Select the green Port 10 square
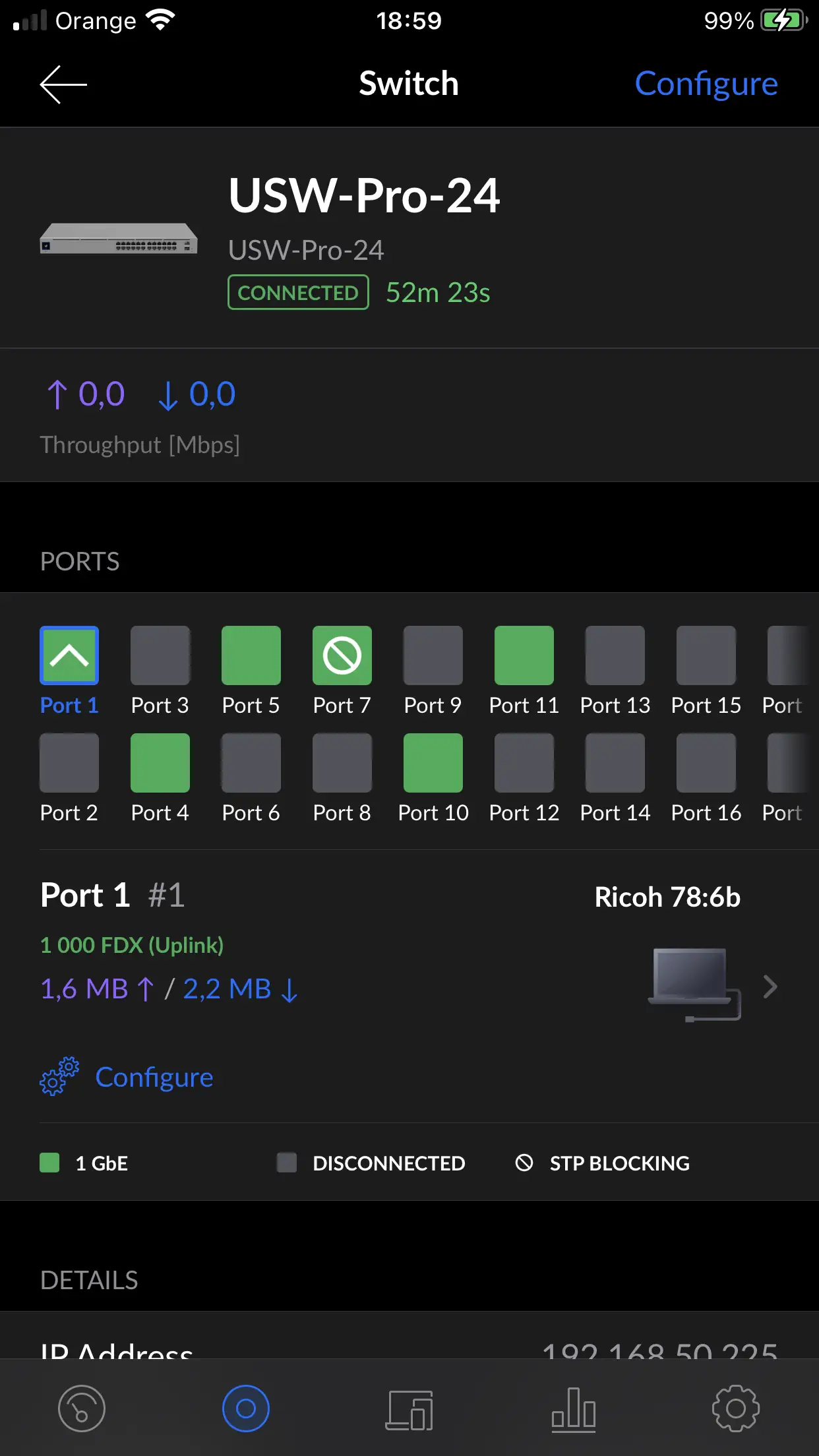 click(x=433, y=763)
